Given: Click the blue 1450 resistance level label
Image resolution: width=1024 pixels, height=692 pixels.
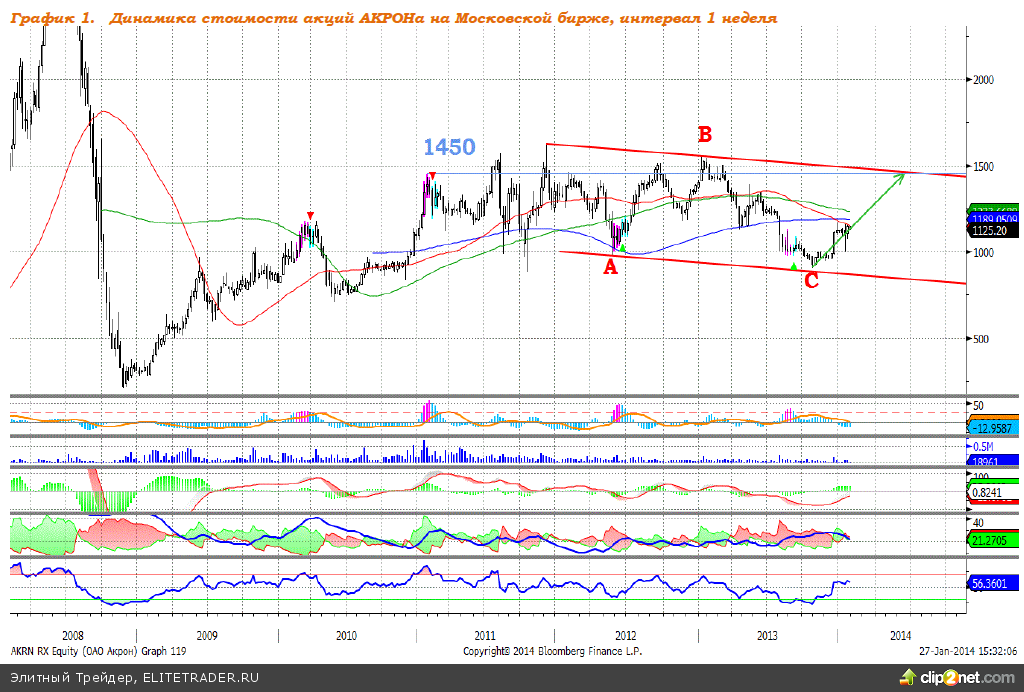Looking at the screenshot, I should point(449,147).
